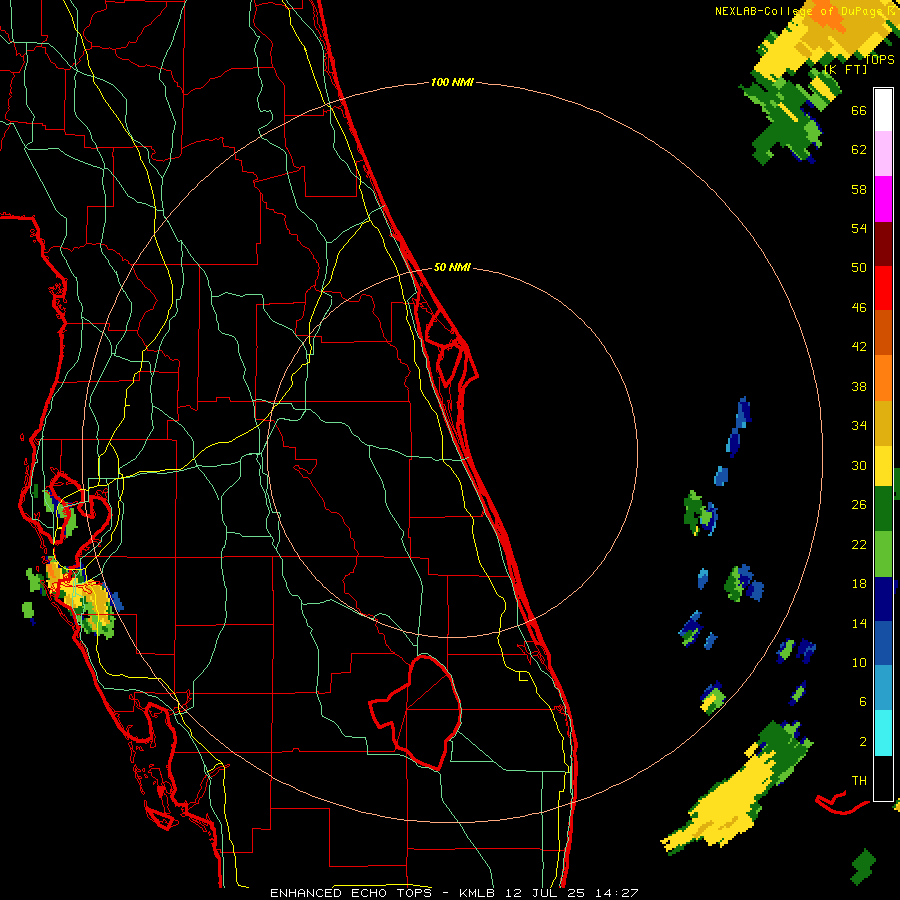The width and height of the screenshot is (900, 900).
Task: Click the "10" legend value
Action: click(859, 662)
